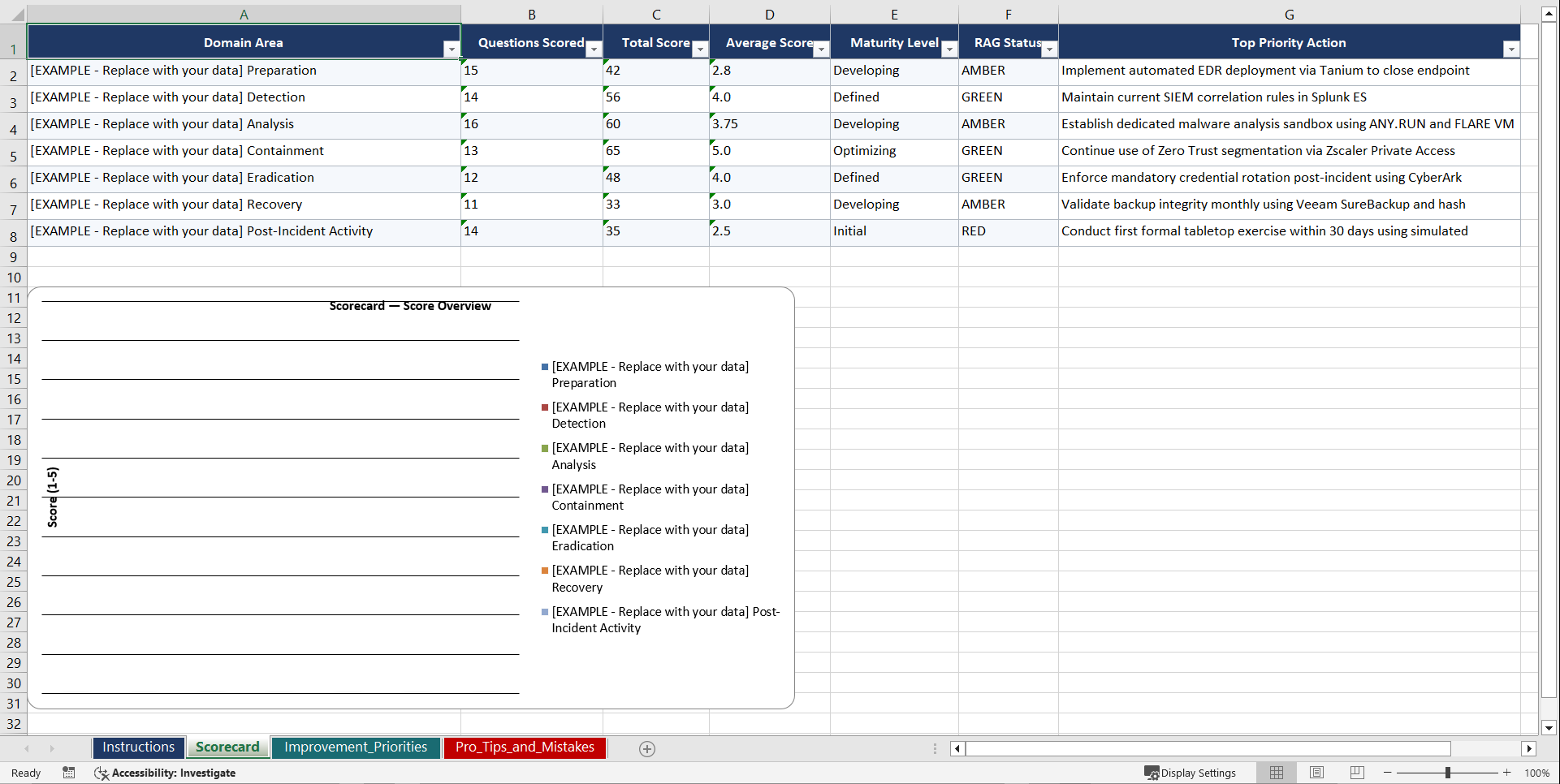Open the Domain Area filter dropdown
1560x784 pixels.
(x=452, y=50)
